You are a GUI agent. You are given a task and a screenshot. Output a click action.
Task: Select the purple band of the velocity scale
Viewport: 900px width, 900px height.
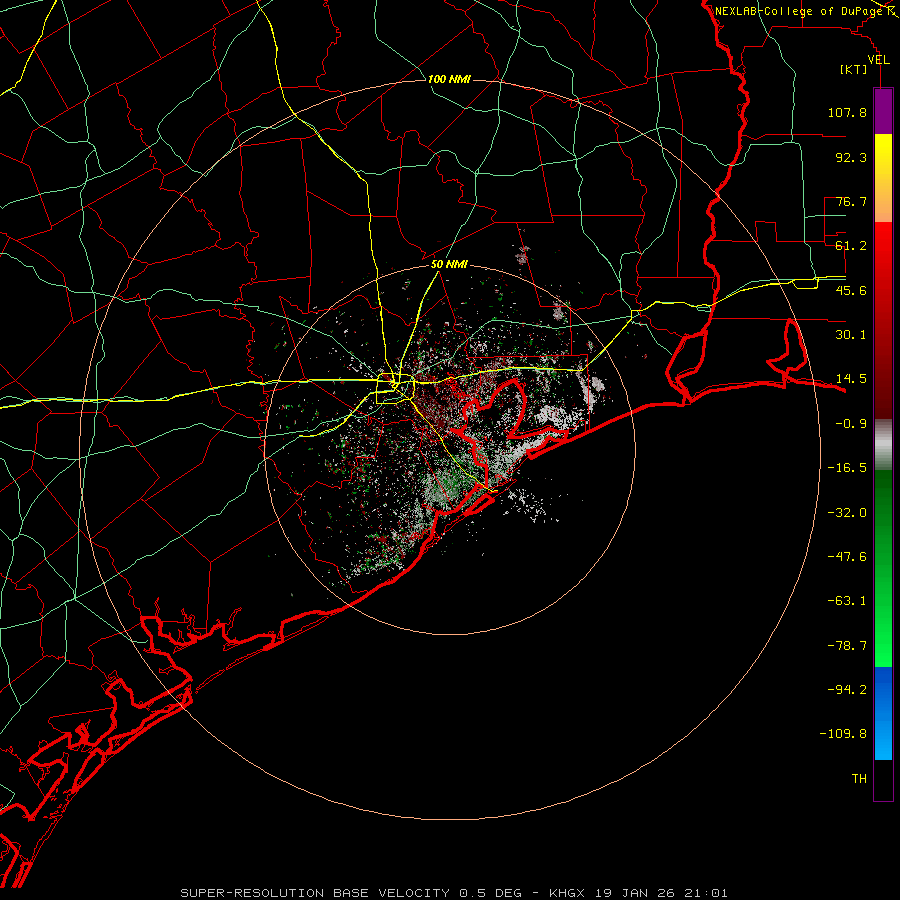pyautogui.click(x=883, y=111)
